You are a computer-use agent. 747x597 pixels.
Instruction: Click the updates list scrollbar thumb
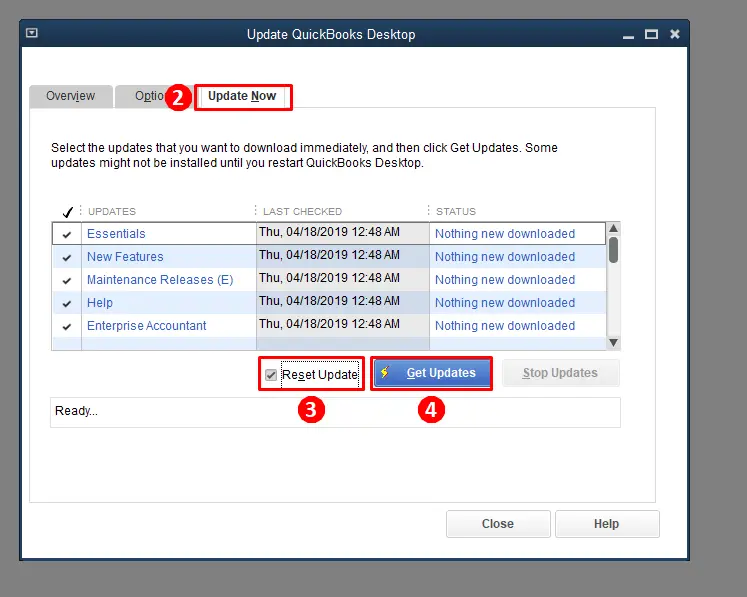point(614,250)
